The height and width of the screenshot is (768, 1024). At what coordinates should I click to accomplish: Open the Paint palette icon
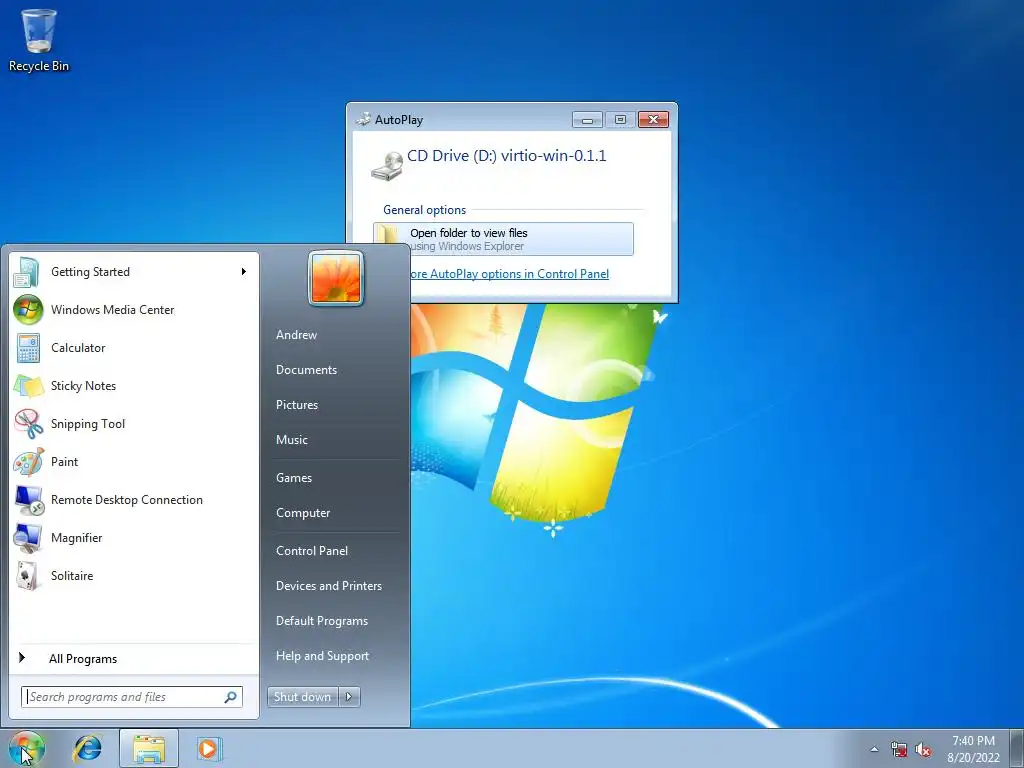click(x=27, y=462)
